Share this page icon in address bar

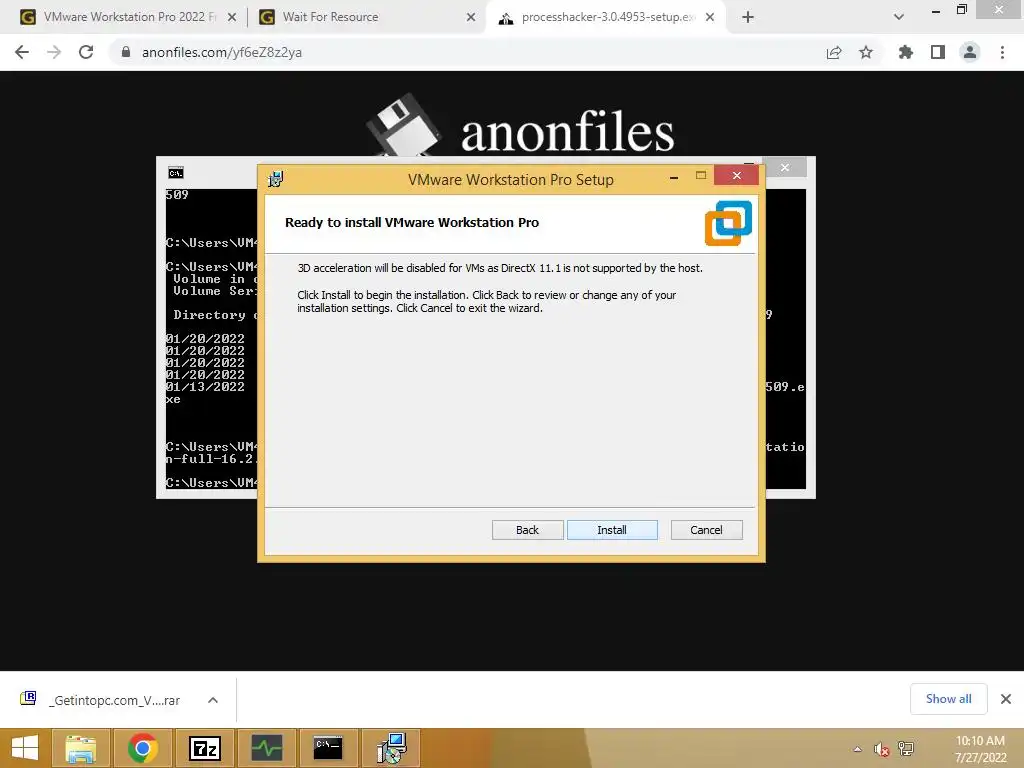tap(834, 52)
